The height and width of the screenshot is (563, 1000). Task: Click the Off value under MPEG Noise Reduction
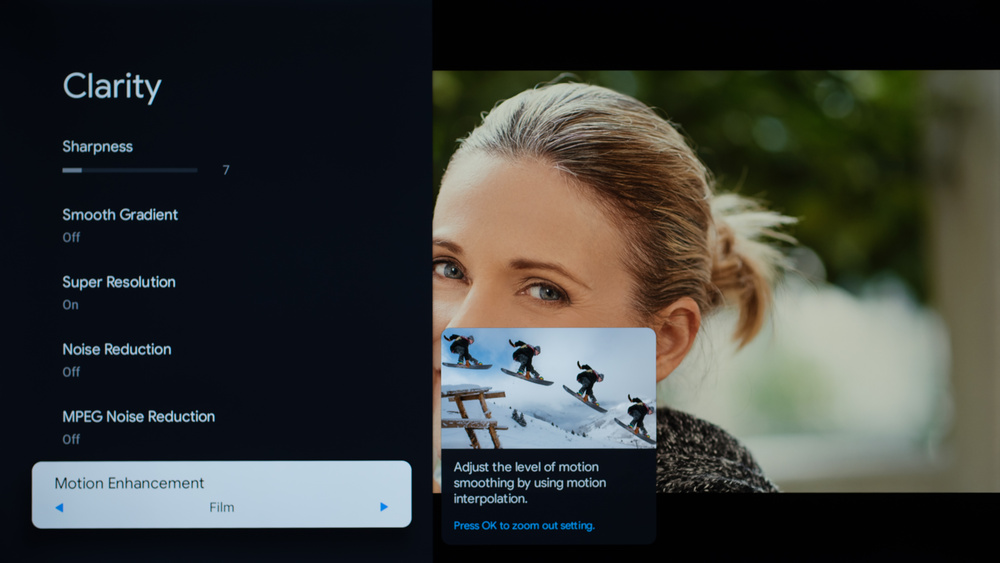[x=71, y=439]
